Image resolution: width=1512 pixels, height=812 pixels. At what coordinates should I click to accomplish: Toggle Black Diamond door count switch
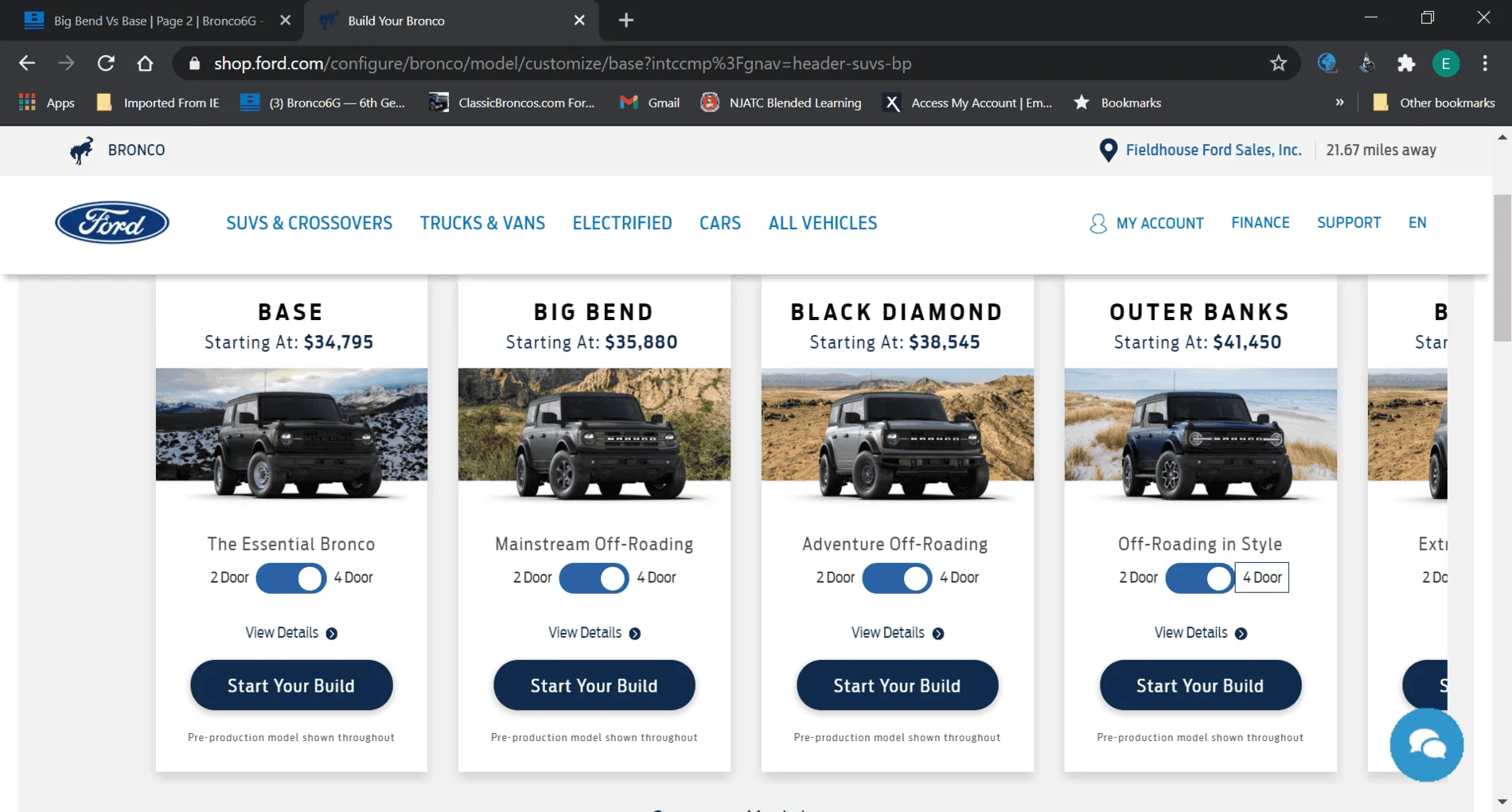897,578
